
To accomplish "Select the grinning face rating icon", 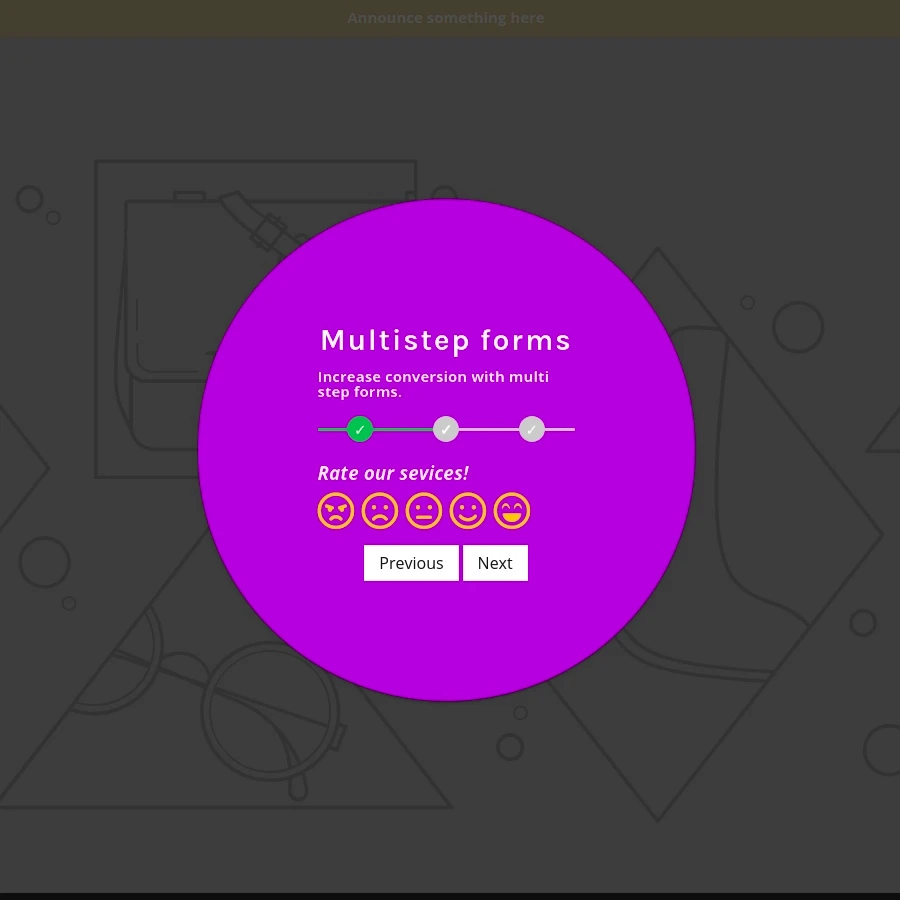I will [512, 511].
